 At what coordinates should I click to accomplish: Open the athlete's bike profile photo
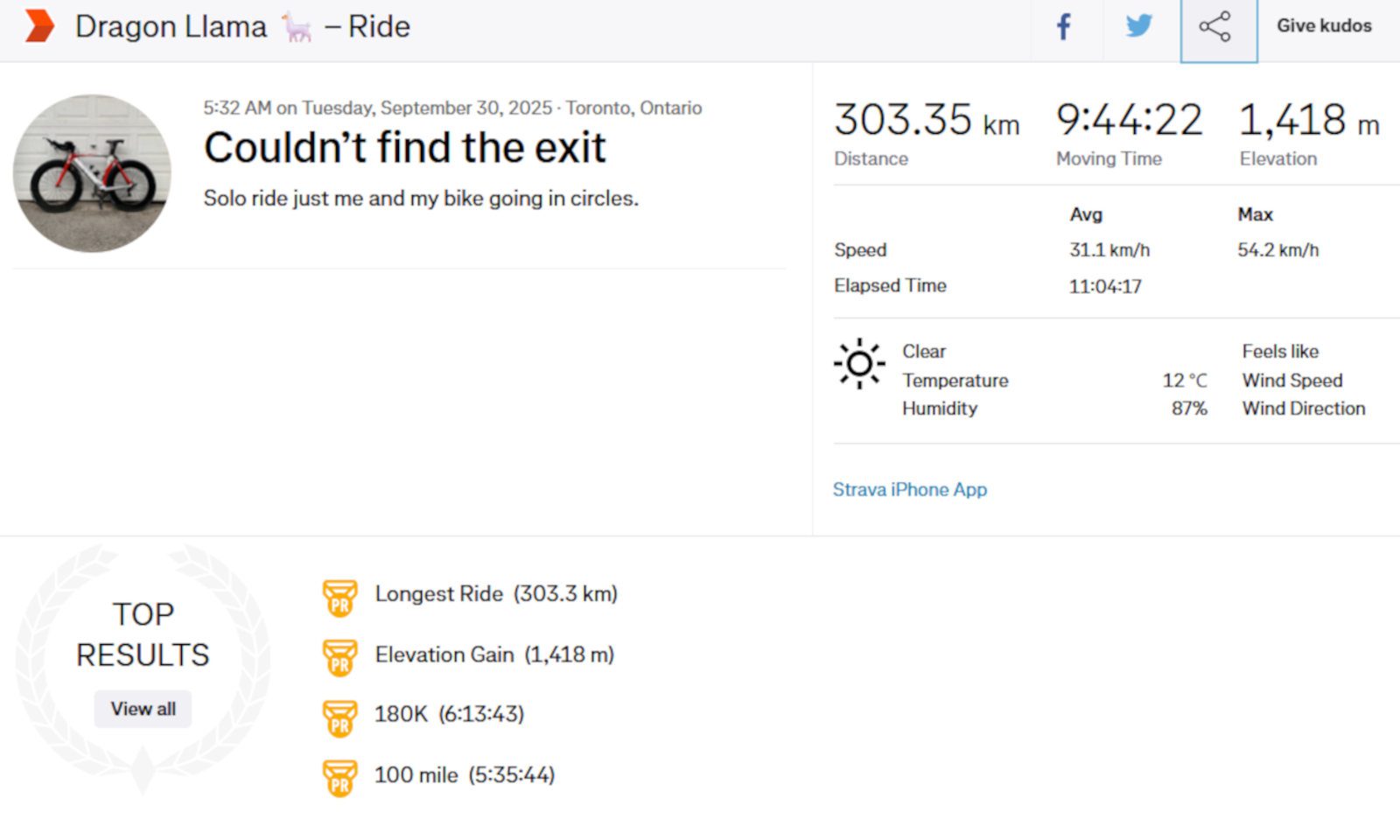pyautogui.click(x=92, y=173)
